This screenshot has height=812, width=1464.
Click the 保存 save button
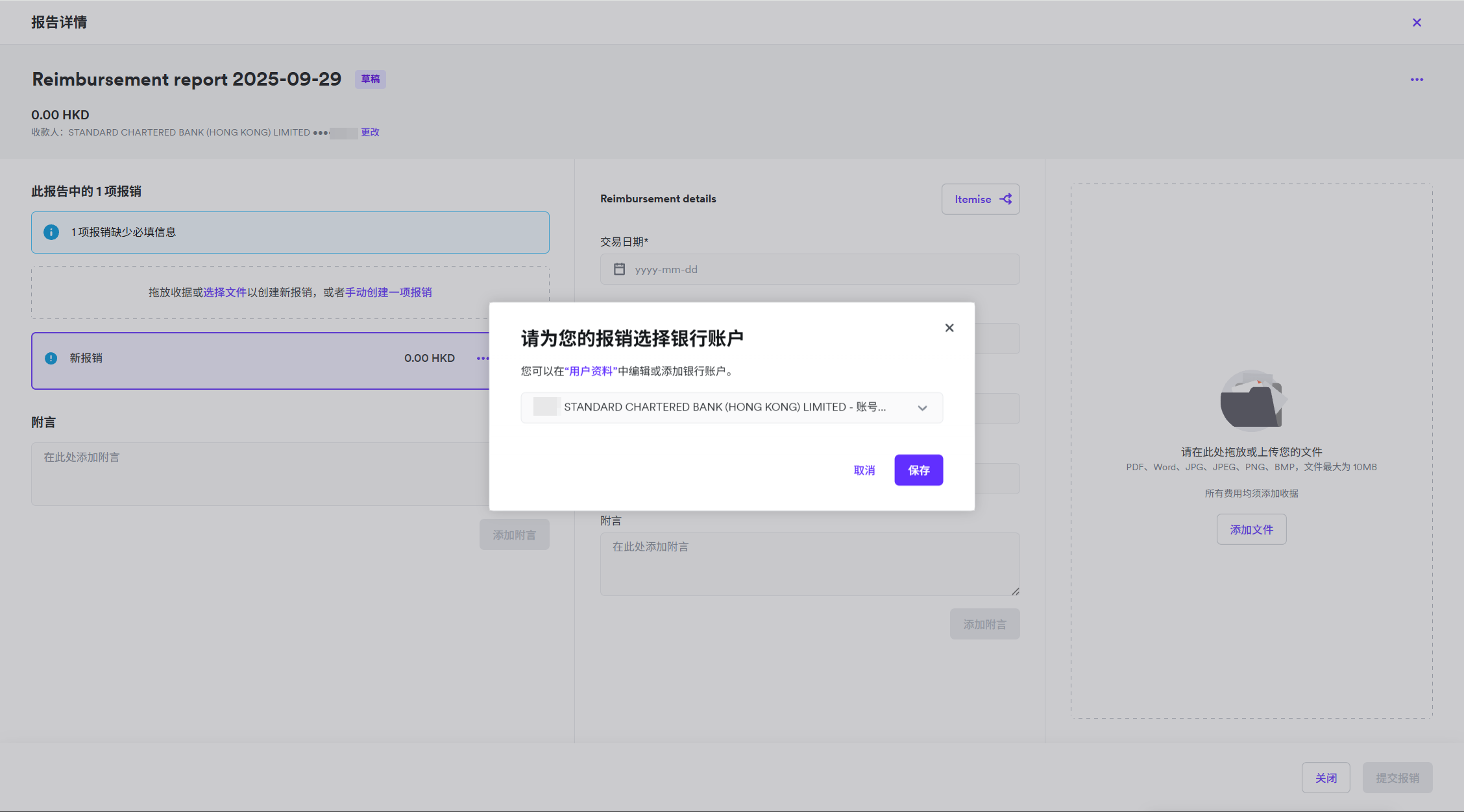click(x=918, y=470)
